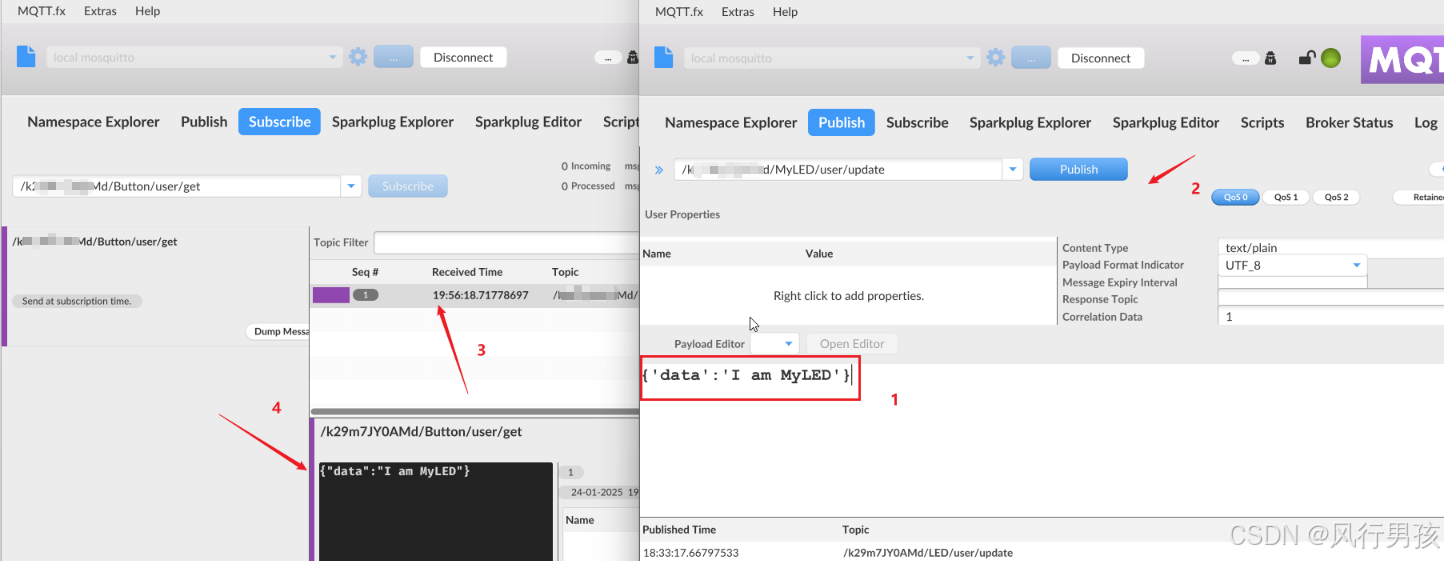The height and width of the screenshot is (561, 1444).
Task: Switch to Namespace Explorer tab in right window
Action: (x=731, y=122)
